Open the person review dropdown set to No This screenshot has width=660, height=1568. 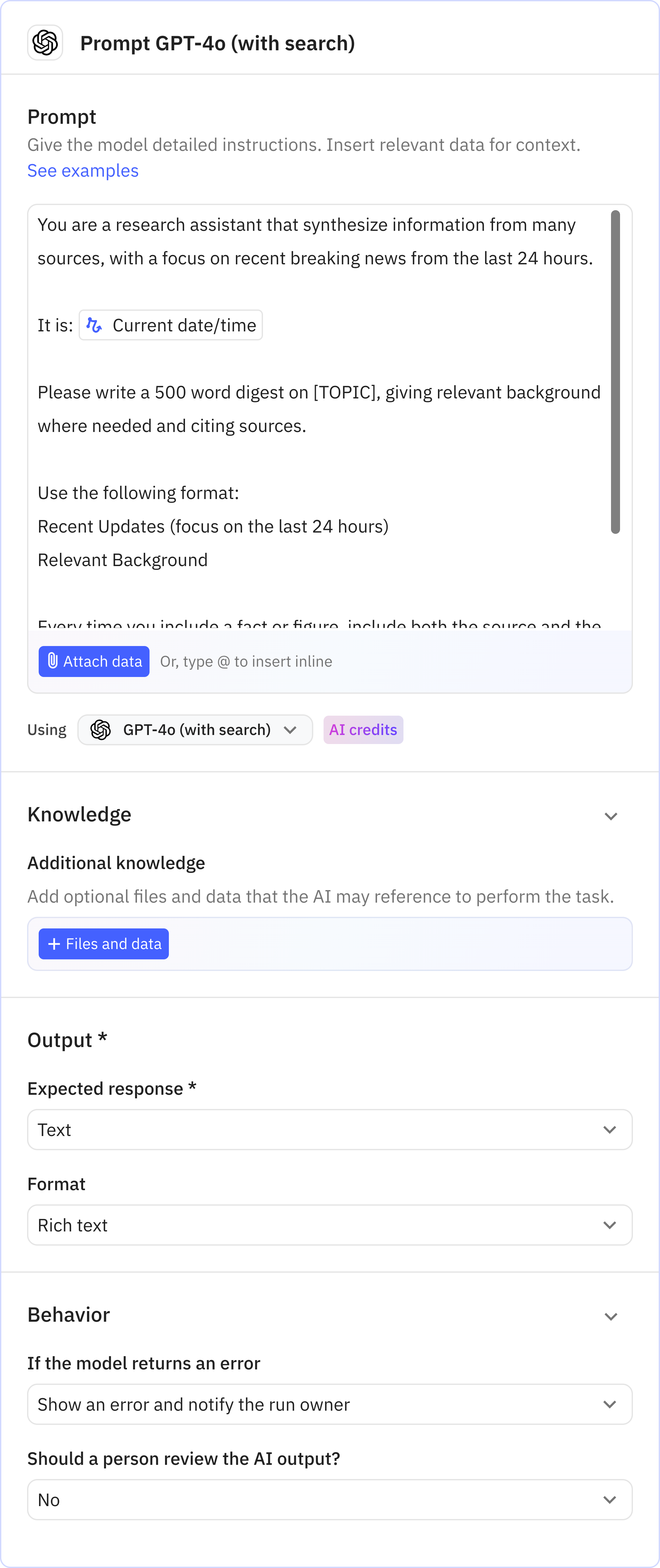(x=329, y=1500)
